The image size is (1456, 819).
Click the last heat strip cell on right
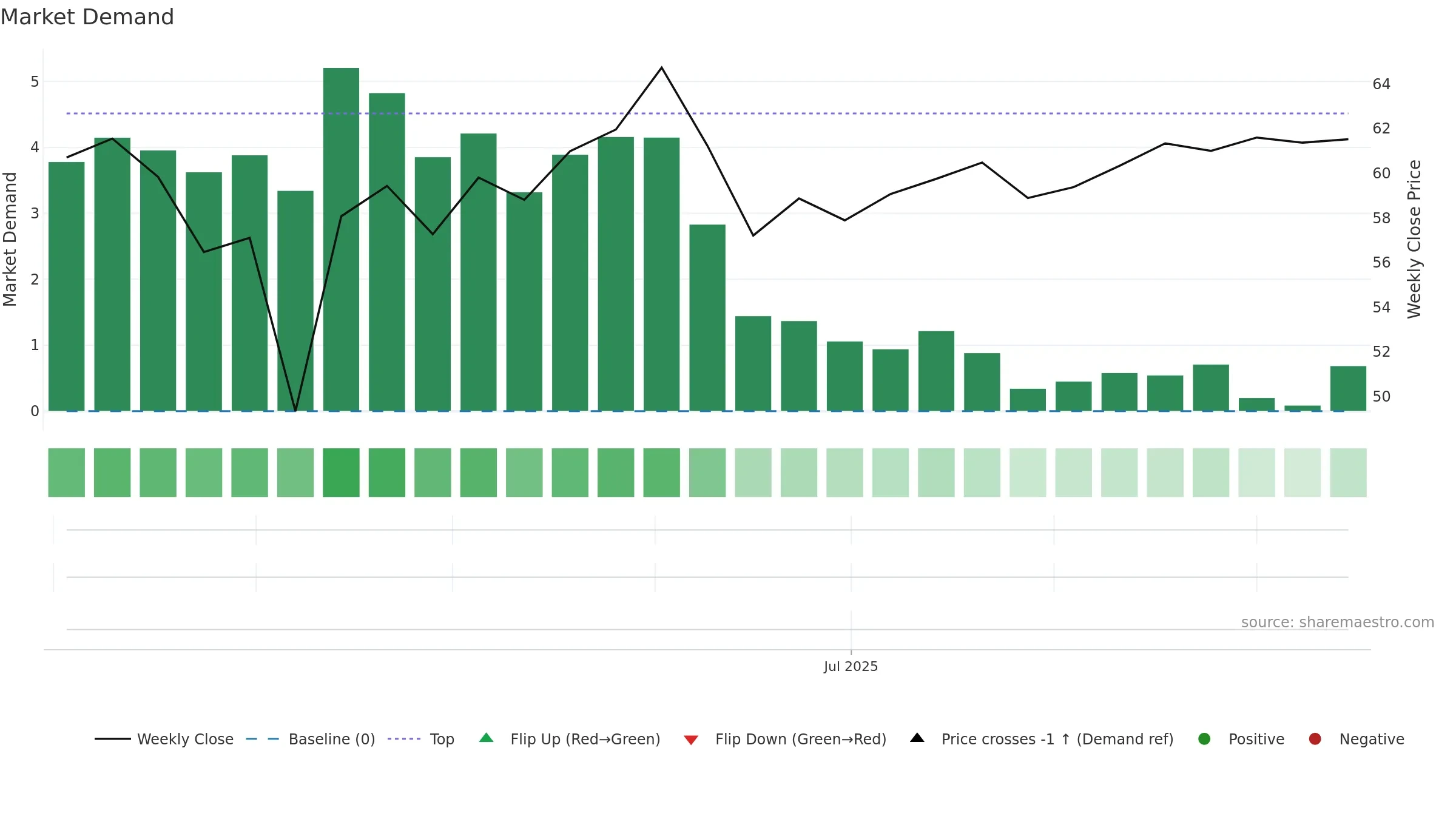tap(1348, 473)
